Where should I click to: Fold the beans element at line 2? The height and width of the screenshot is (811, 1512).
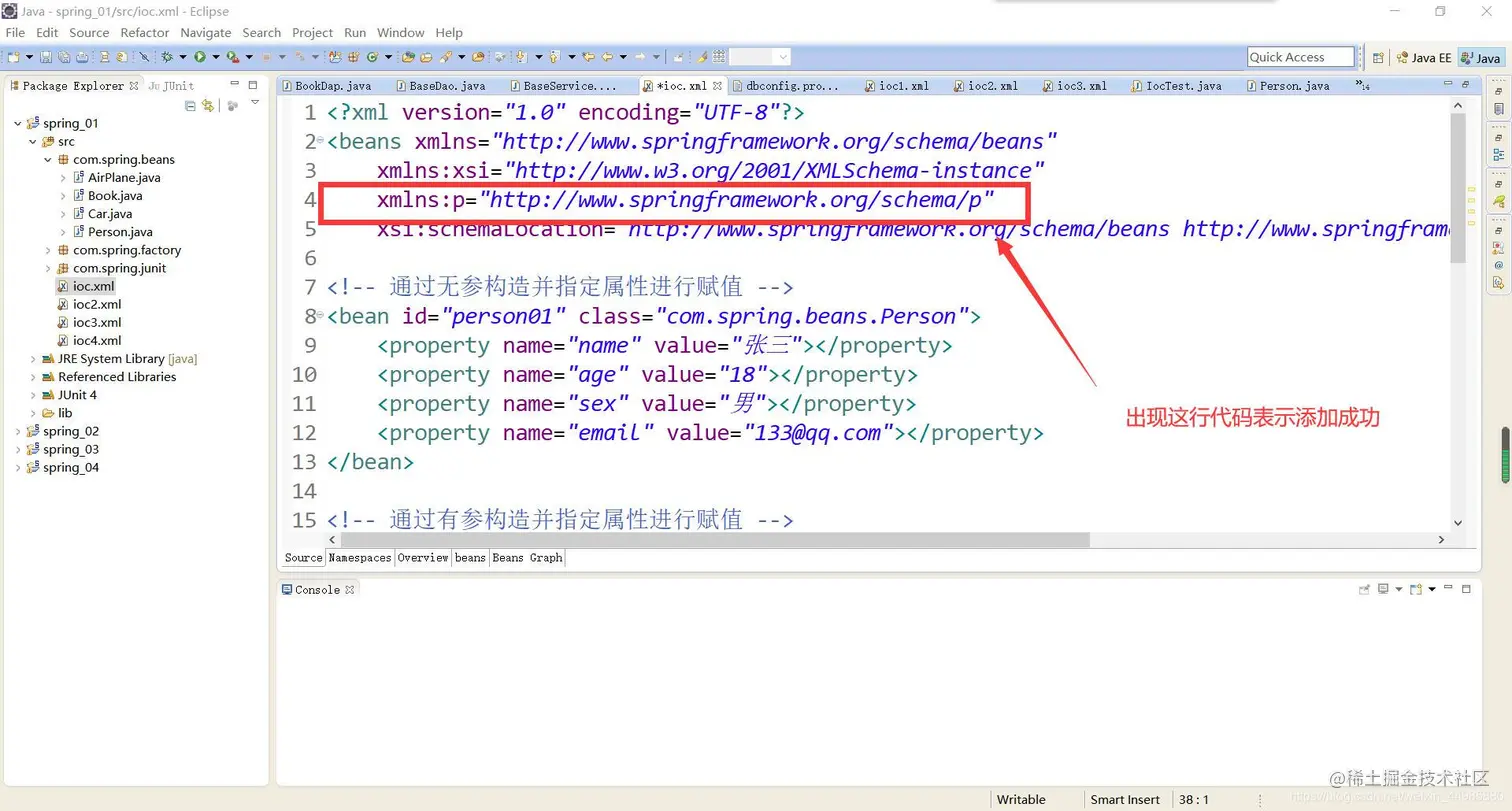(x=320, y=140)
